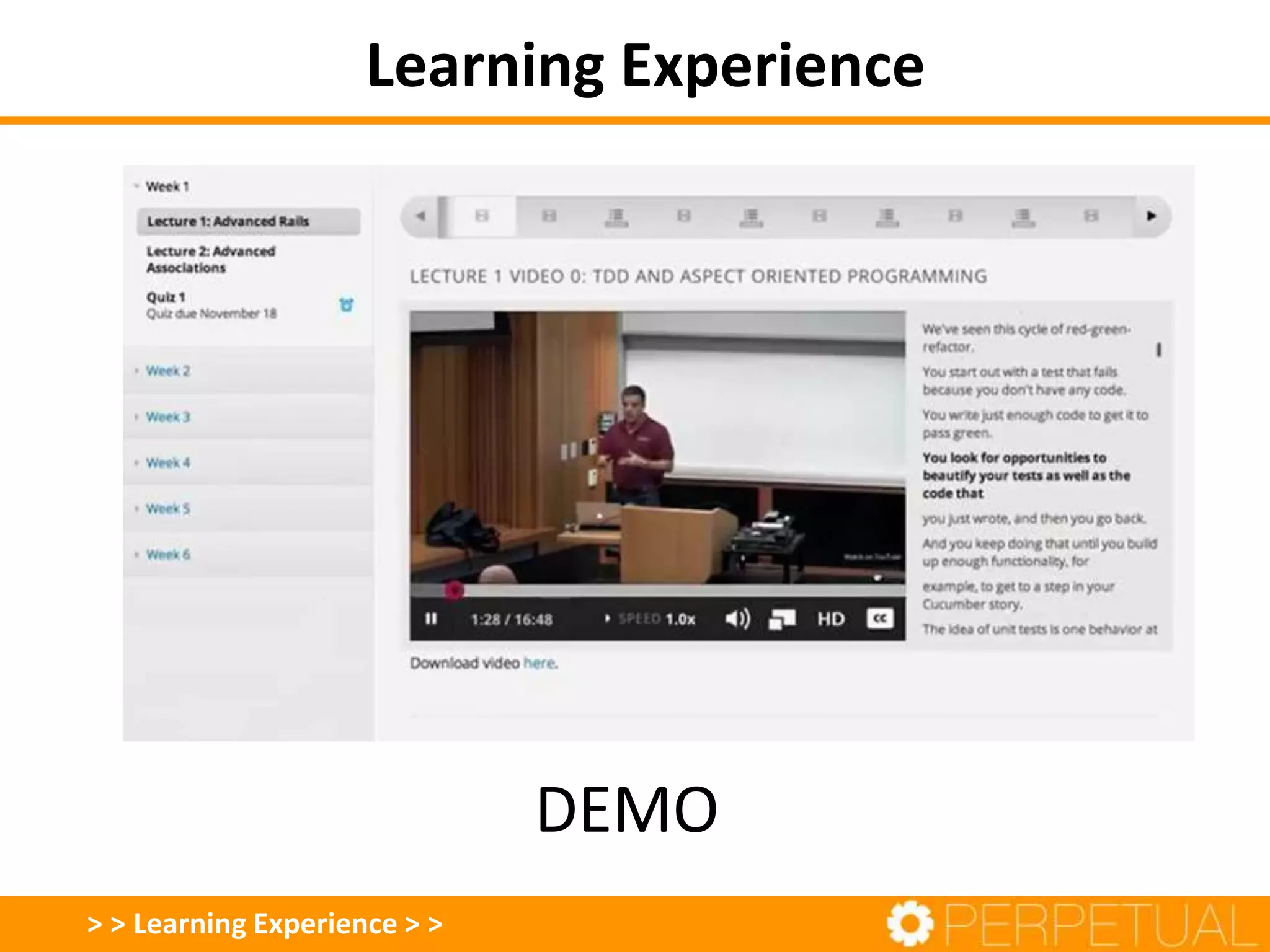Open Lecture 2: Advanced Associations
This screenshot has width=1270, height=952.
(211, 259)
